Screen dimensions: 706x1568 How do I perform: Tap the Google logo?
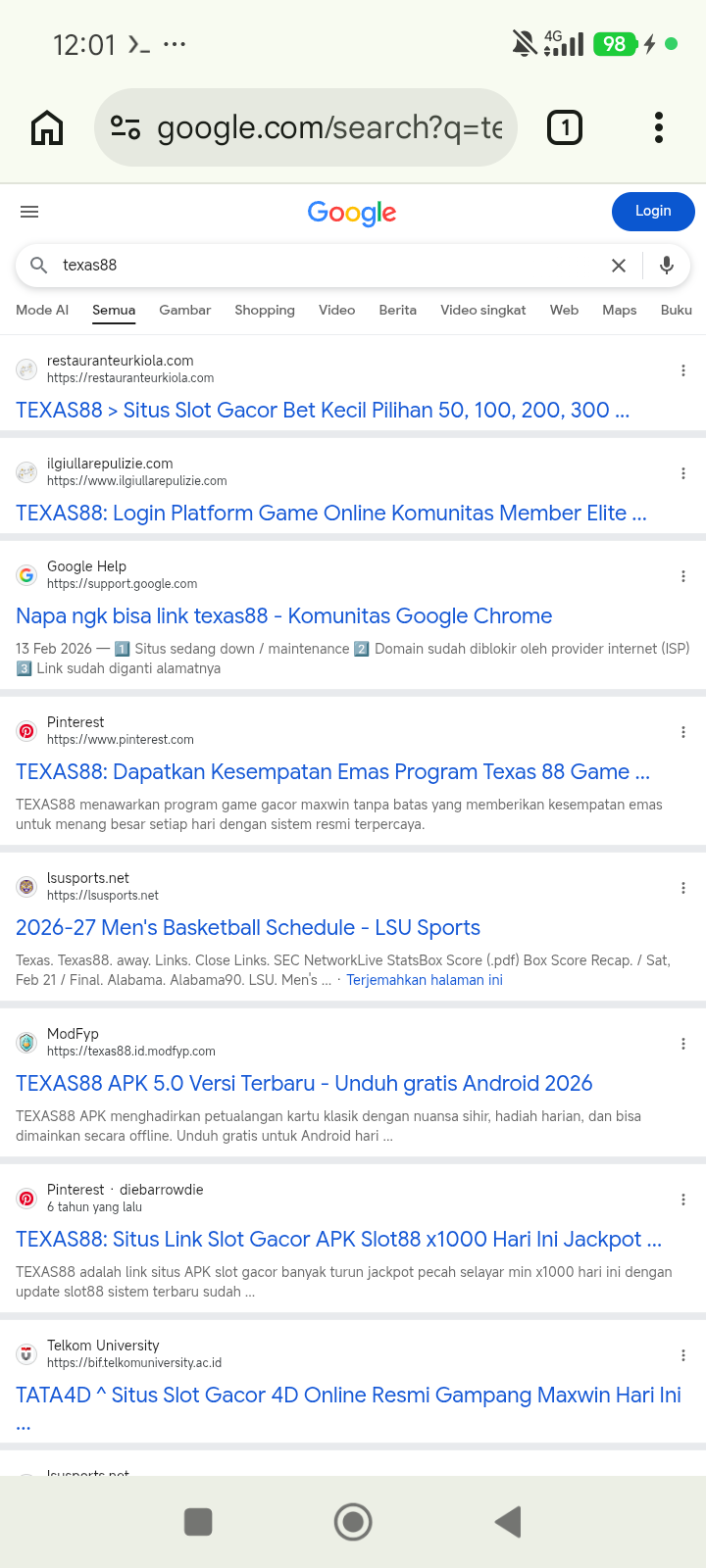[352, 213]
